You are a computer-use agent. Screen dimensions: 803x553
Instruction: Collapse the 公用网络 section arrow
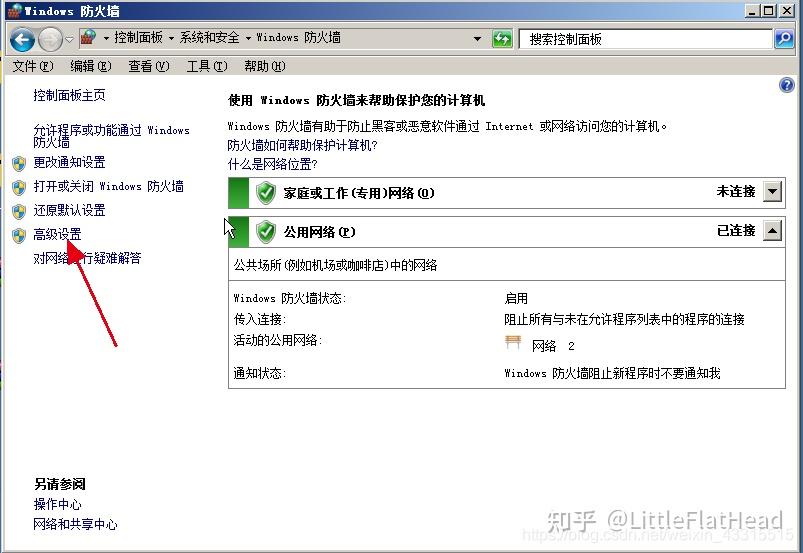tap(772, 231)
